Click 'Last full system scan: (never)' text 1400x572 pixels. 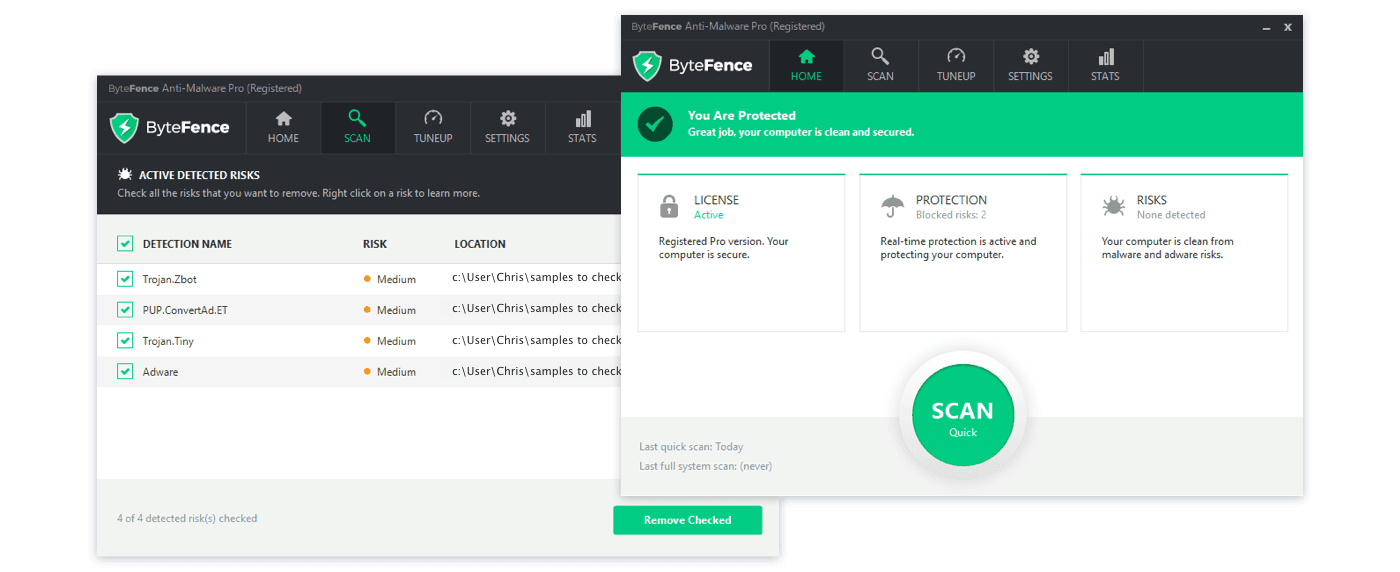pyautogui.click(x=706, y=466)
